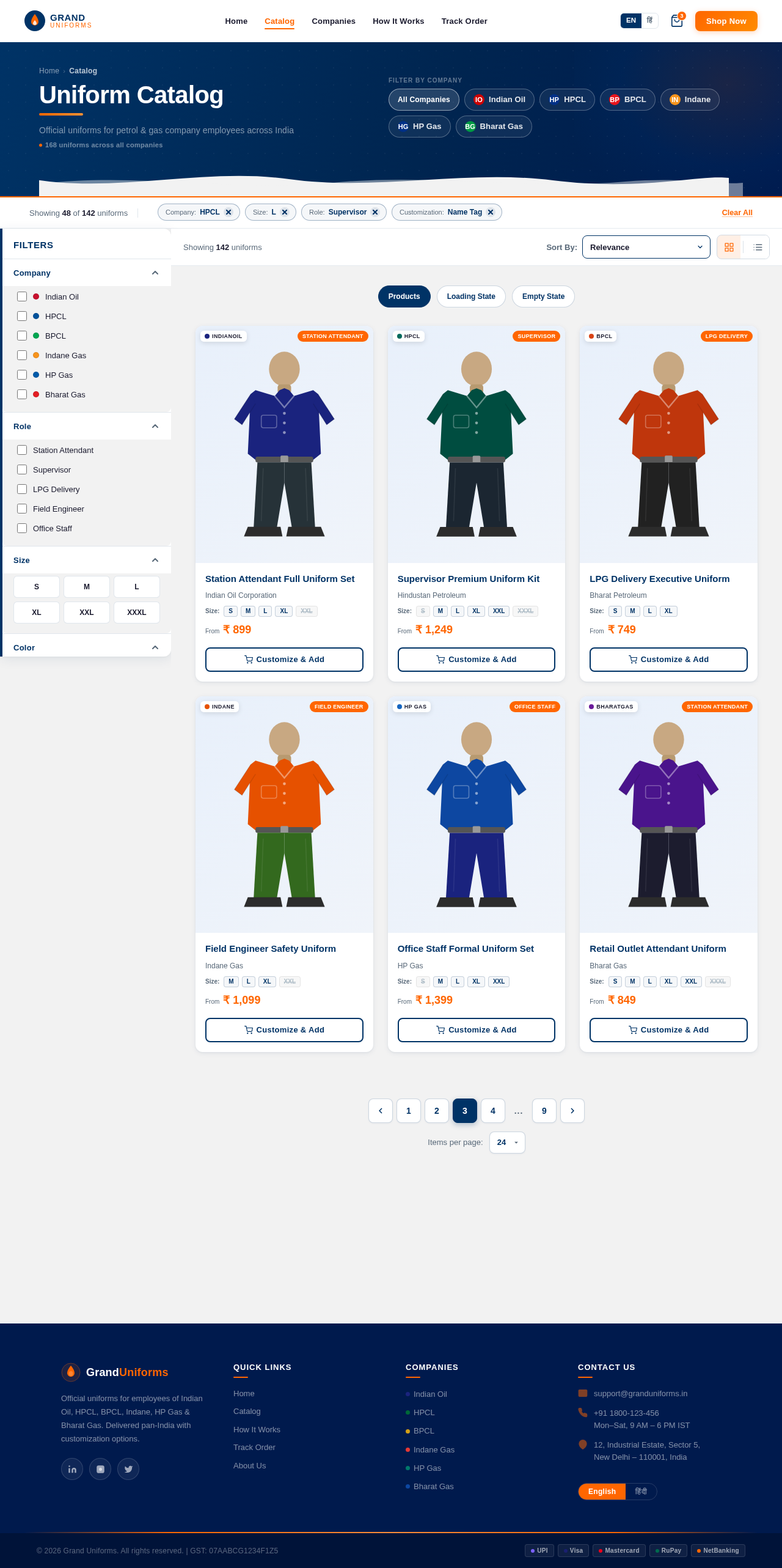Open Catalog in the top navigation

279,21
